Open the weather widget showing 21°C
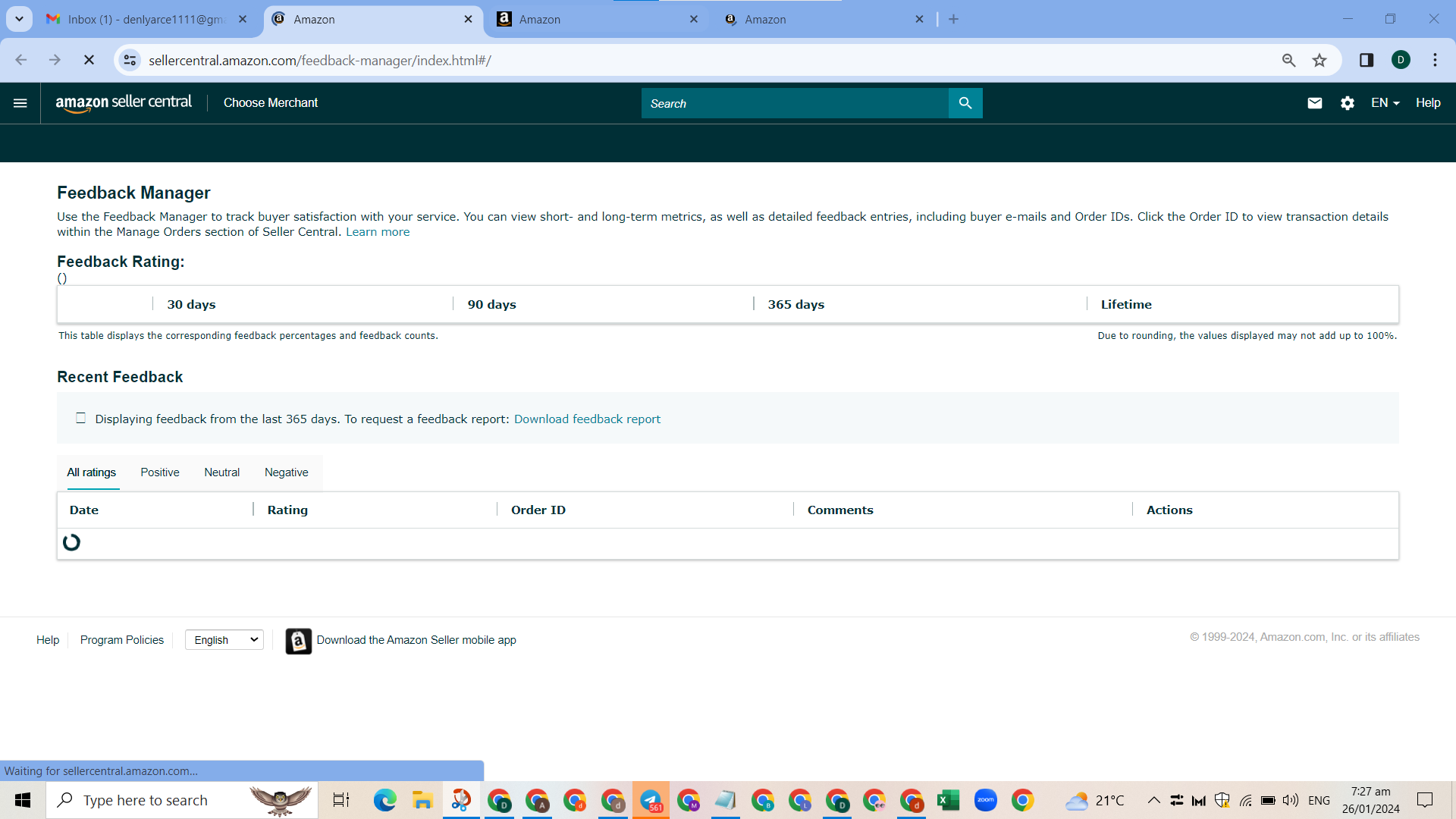 click(x=1095, y=800)
